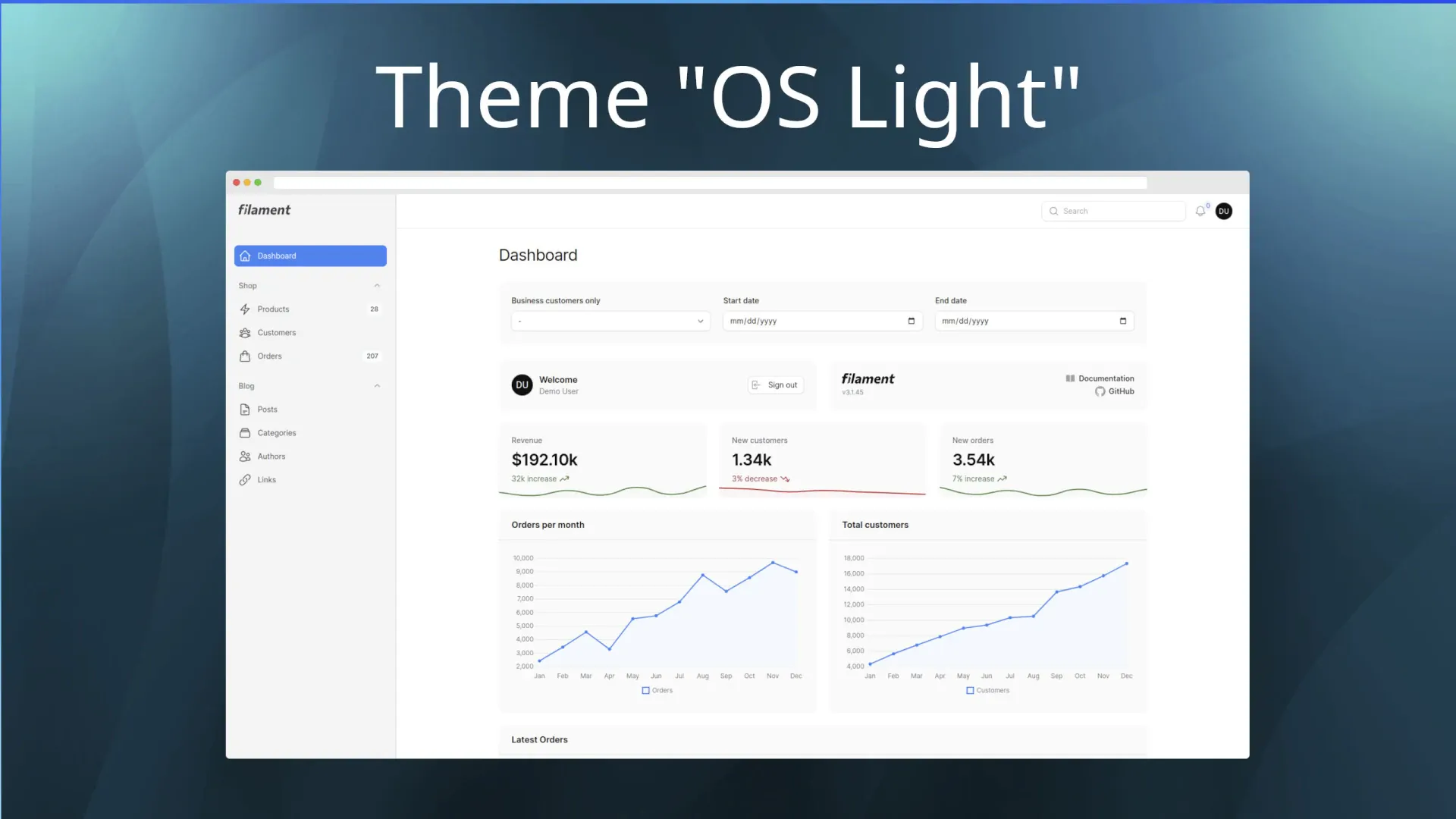1456x819 pixels.
Task: Click the Sign out button
Action: click(x=775, y=384)
